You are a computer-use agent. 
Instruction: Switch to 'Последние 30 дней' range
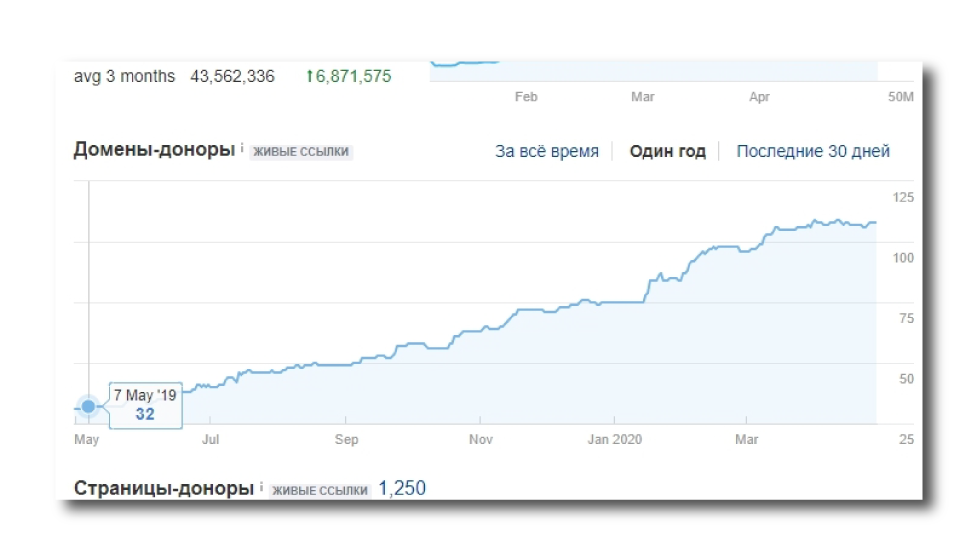click(813, 152)
